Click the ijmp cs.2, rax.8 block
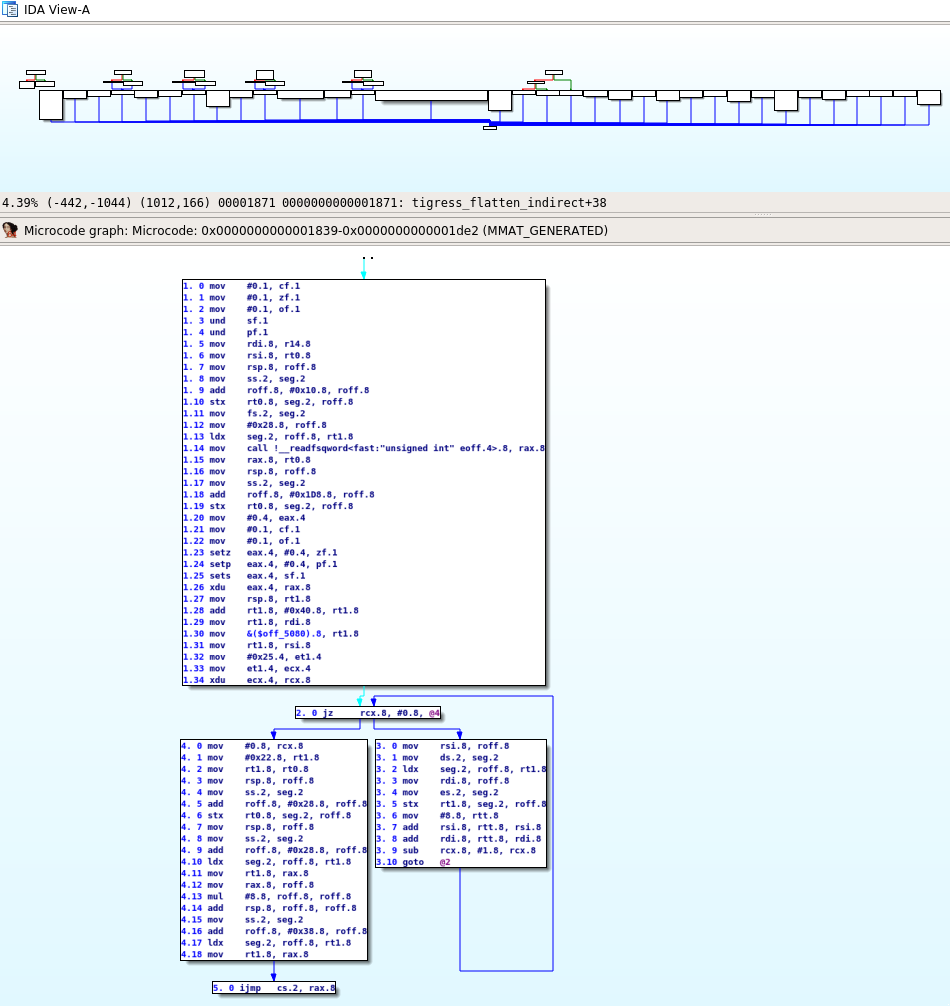The image size is (950, 1006). [x=273, y=988]
